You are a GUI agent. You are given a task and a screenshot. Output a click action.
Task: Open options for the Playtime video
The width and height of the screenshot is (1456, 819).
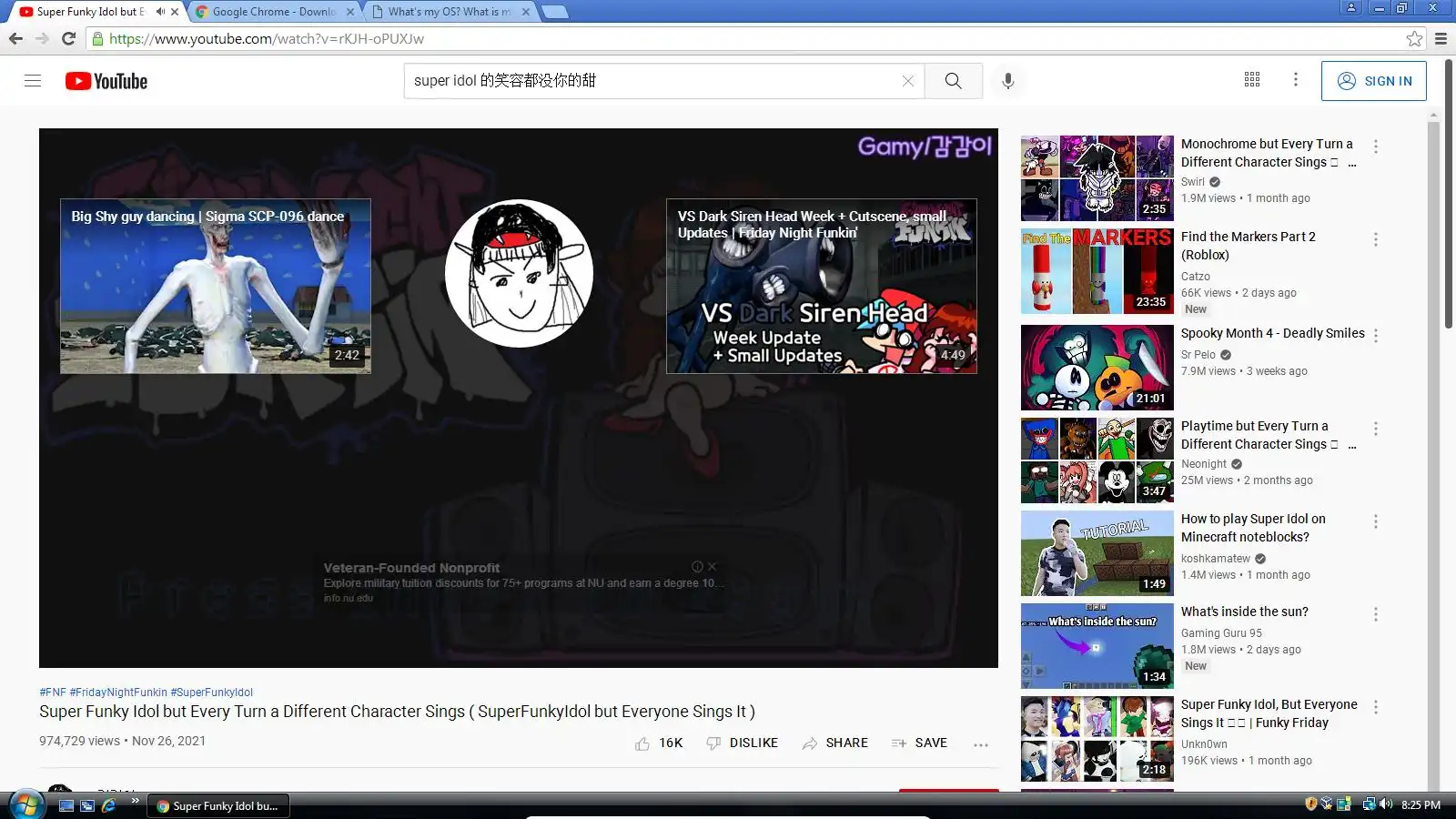click(x=1376, y=429)
